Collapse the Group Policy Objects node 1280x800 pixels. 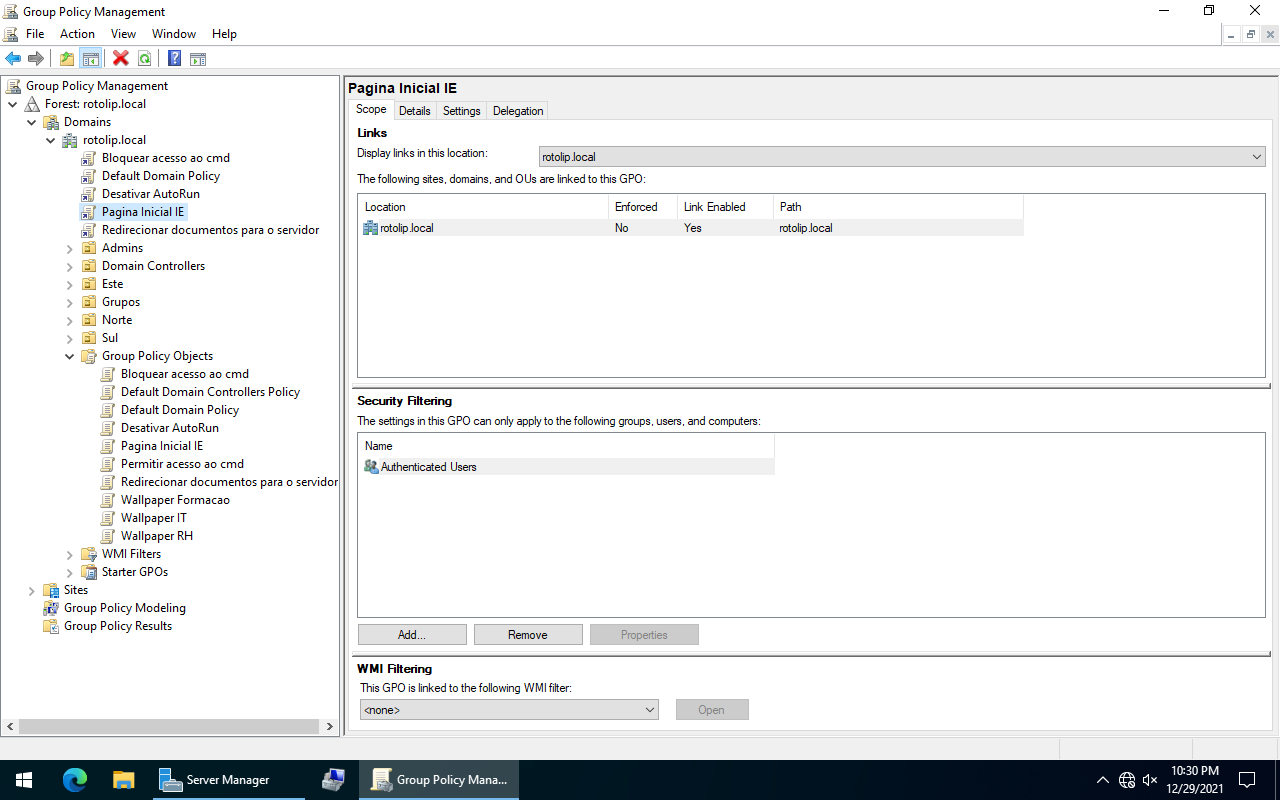pyautogui.click(x=70, y=356)
